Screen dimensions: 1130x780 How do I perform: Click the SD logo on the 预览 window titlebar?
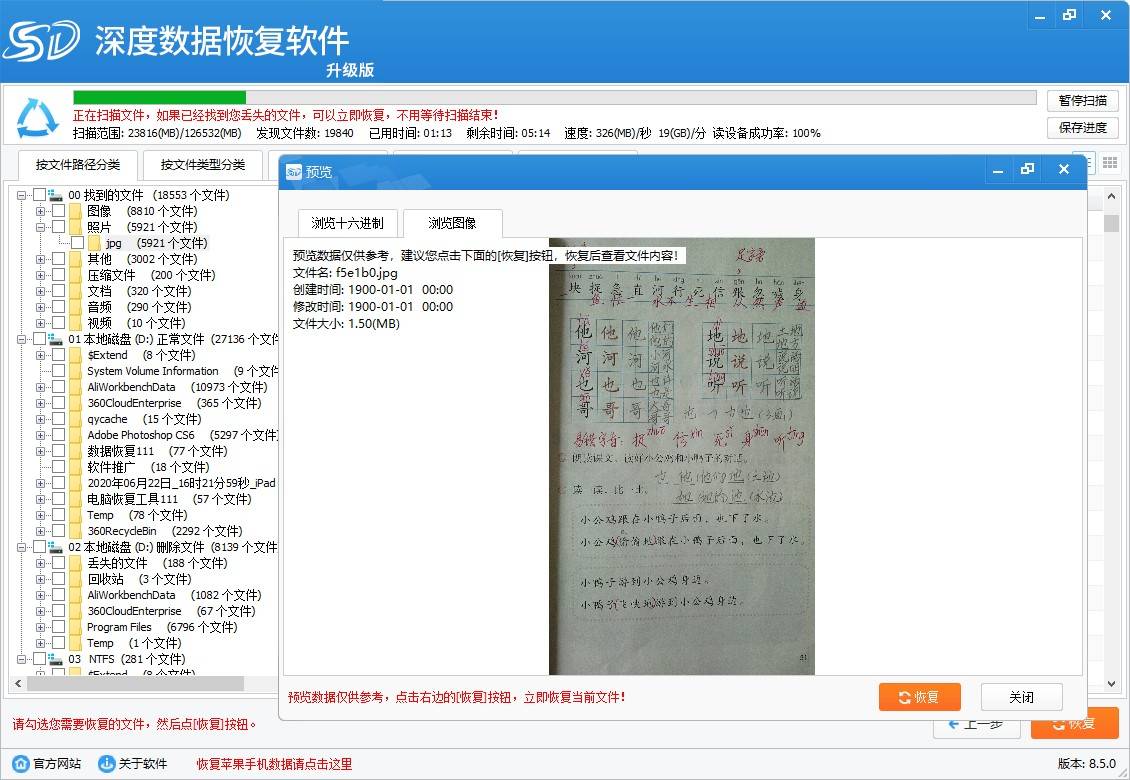[293, 170]
